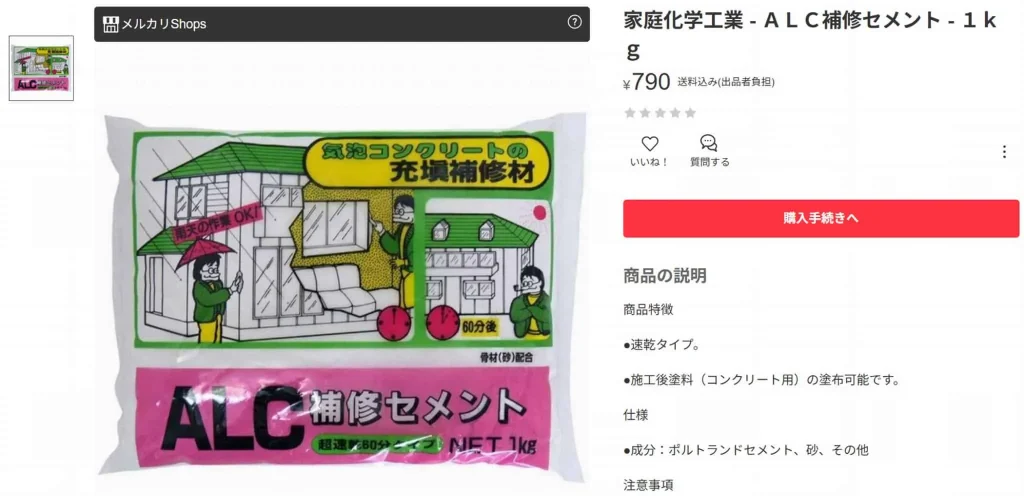Click the メルカリShops banner text
1024x496 pixels.
coord(164,24)
